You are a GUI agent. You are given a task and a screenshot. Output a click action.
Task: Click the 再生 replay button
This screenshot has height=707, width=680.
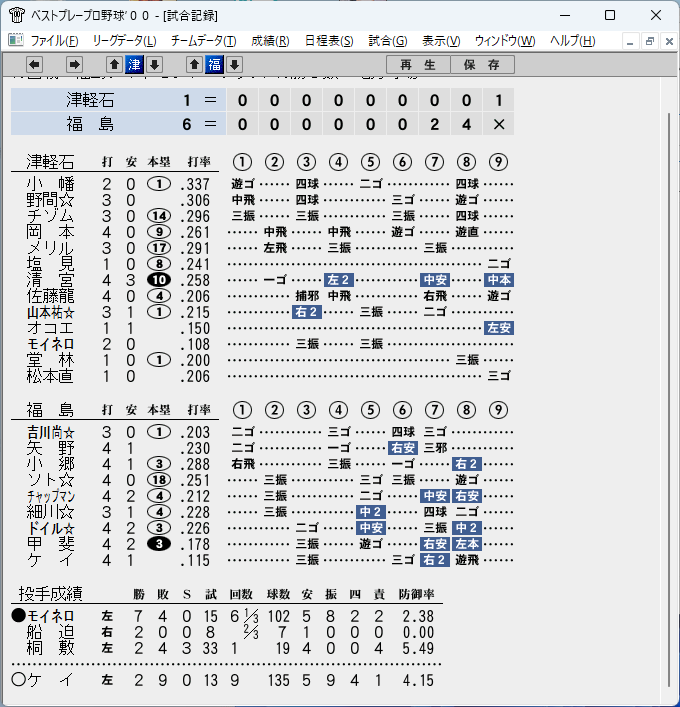418,65
